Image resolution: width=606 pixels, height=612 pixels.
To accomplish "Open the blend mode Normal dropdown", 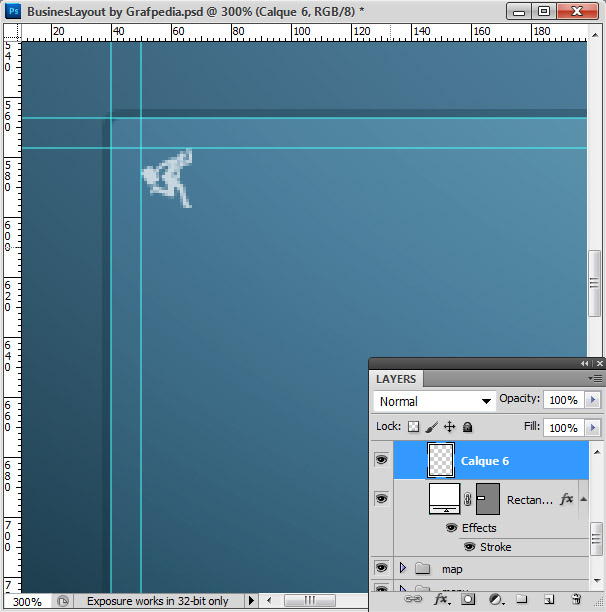I will tap(435, 401).
